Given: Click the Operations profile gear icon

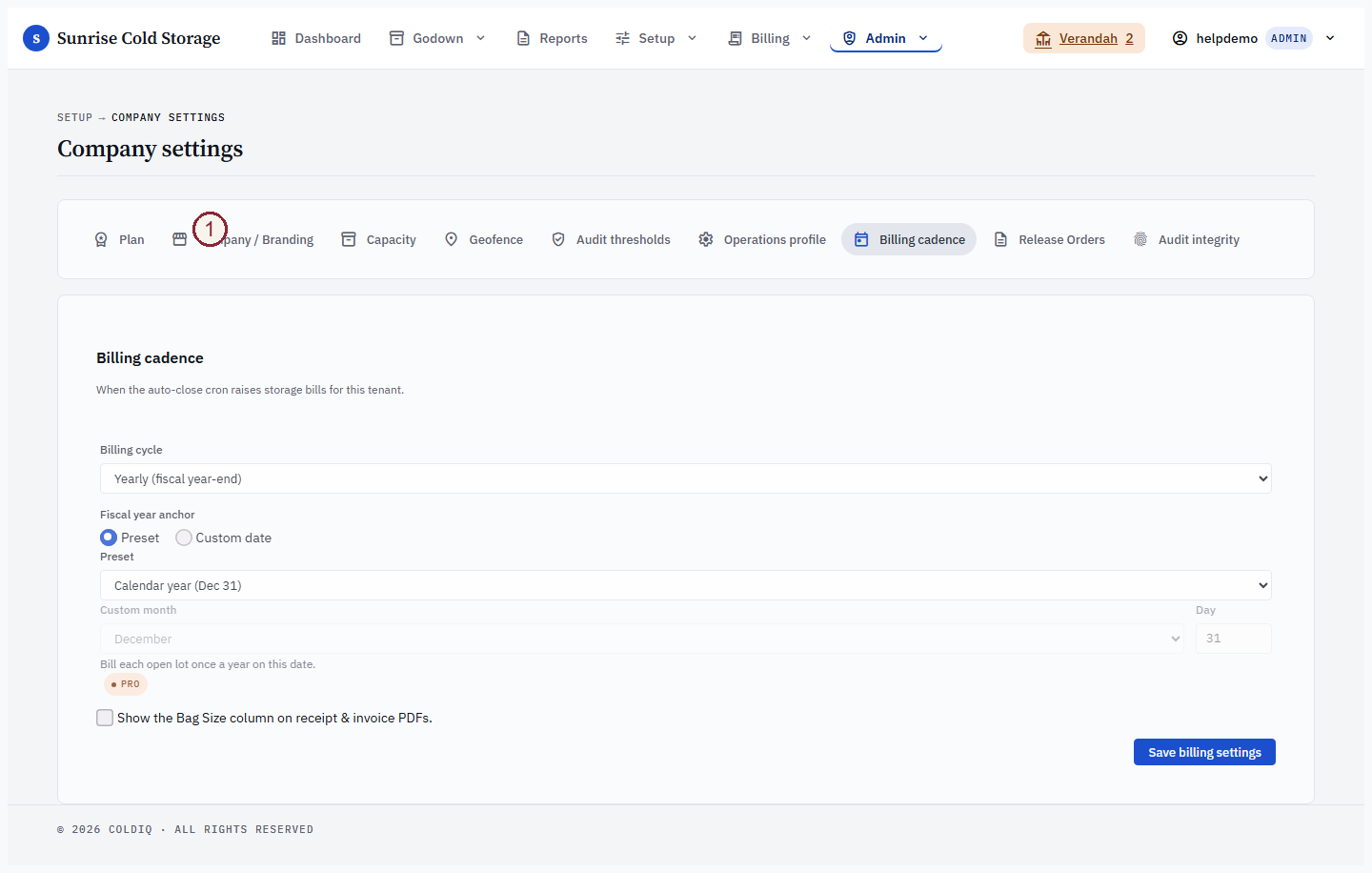Looking at the screenshot, I should tap(706, 239).
